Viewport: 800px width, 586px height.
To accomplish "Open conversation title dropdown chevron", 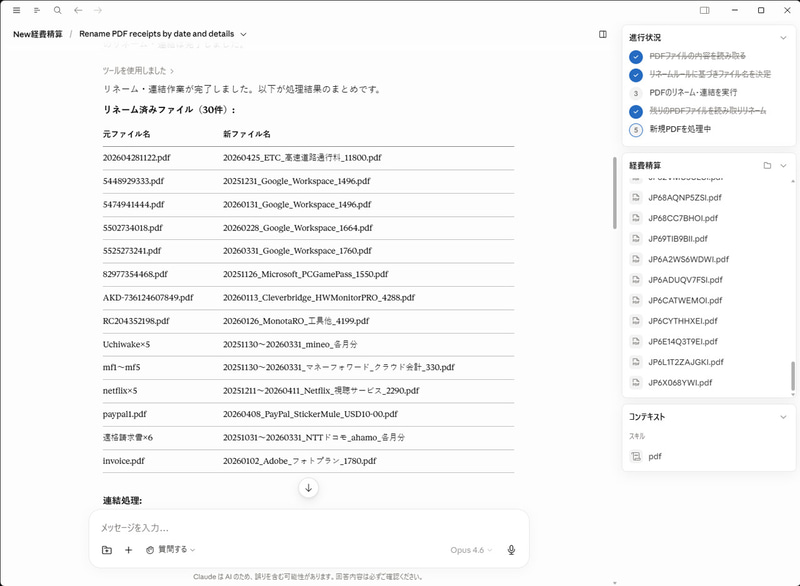I will click(243, 34).
